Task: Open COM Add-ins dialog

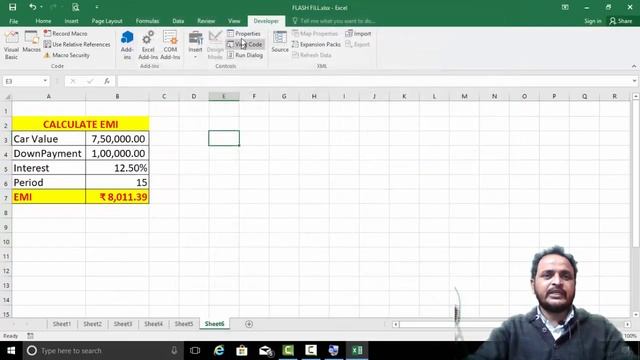Action: pyautogui.click(x=170, y=45)
